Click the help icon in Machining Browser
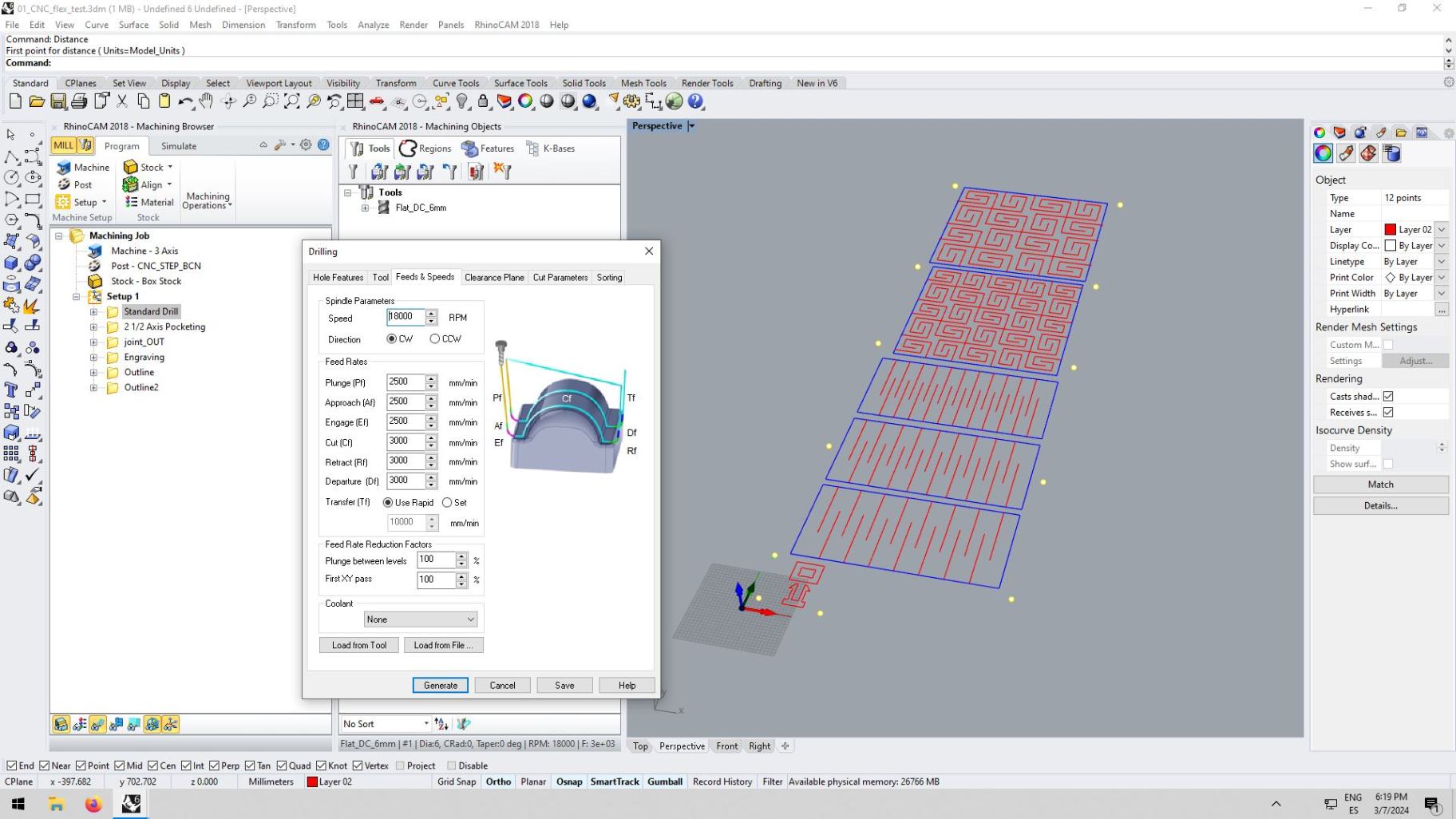Viewport: 1456px width, 819px height. tap(323, 144)
